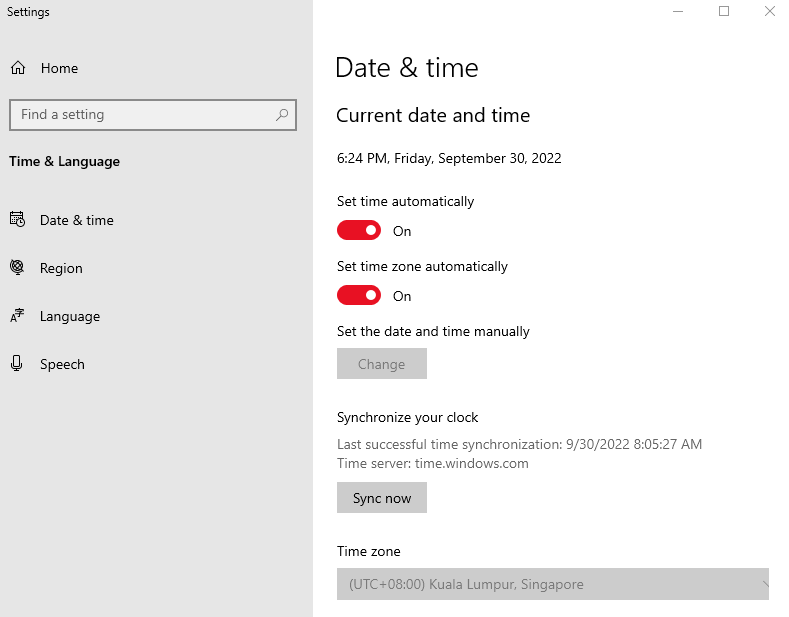The width and height of the screenshot is (789, 617).
Task: Click the Synchronize your clock label
Action: coord(408,417)
